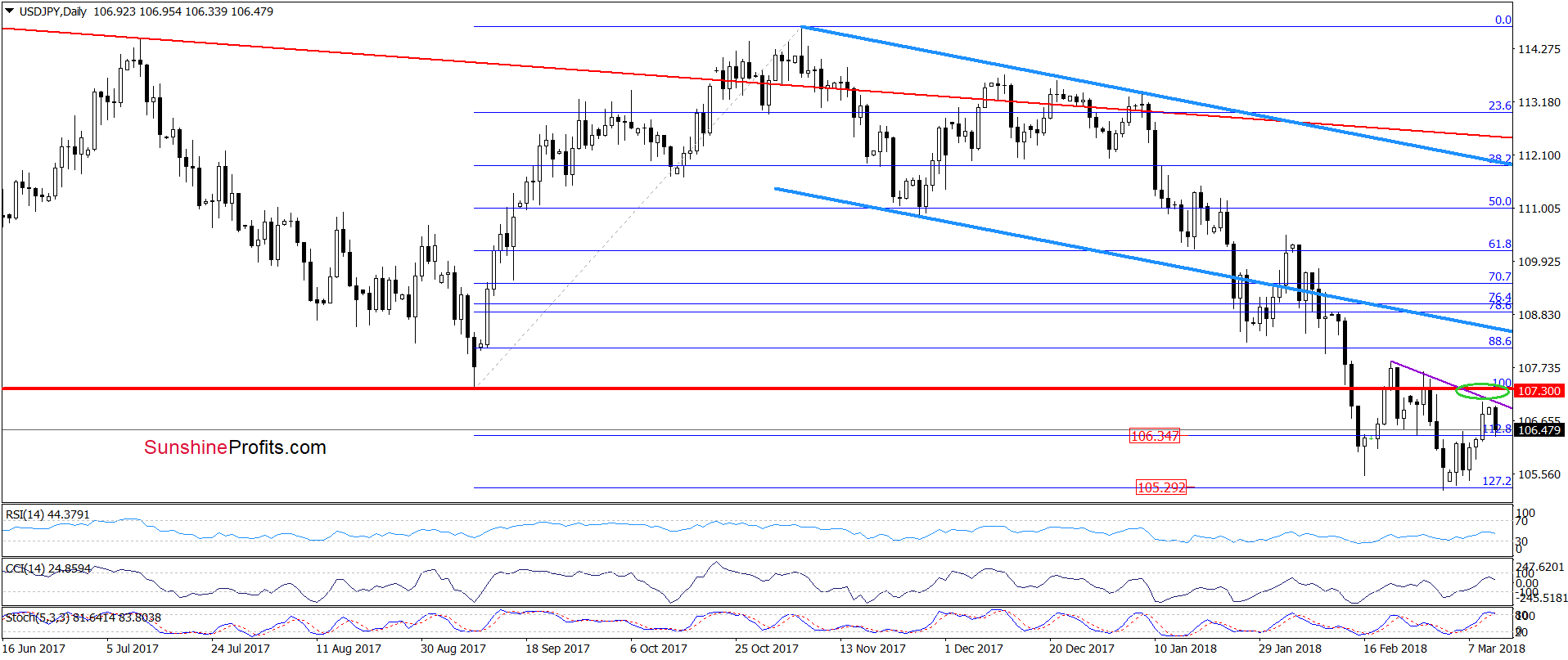This screenshot has height=660, width=1568.
Task: Click the RSI(14) 44.3791 indicator label
Action: (x=47, y=514)
